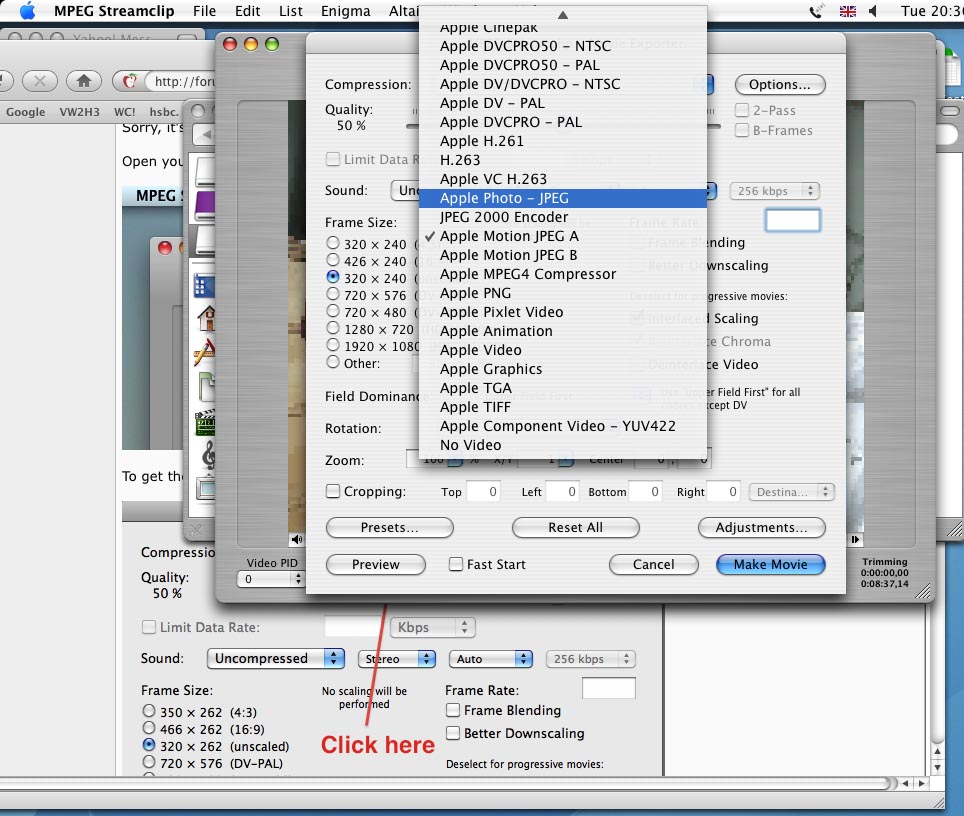Select Apple Component Video - YUV422 codec
The height and width of the screenshot is (816, 964).
coord(563,426)
